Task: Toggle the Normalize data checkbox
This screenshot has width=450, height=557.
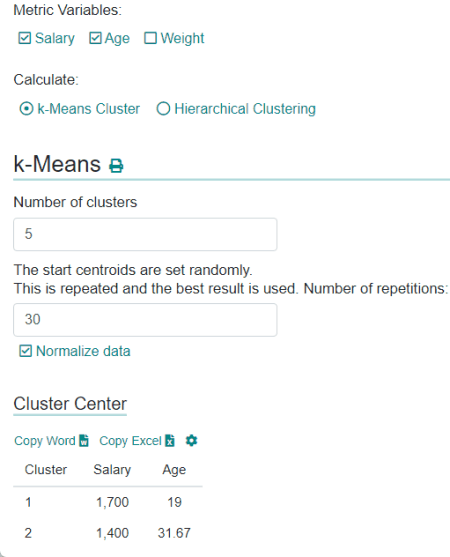Action: (25, 351)
